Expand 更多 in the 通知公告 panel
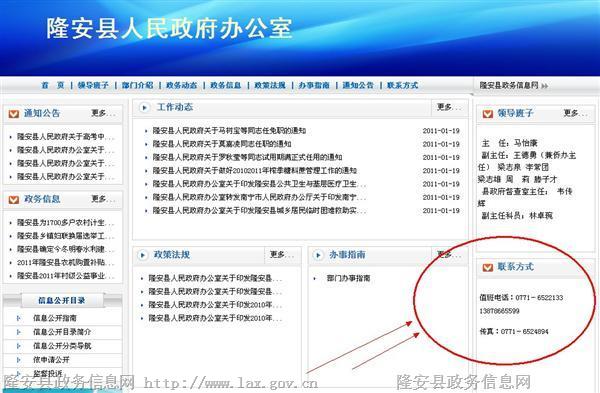600x393 pixels. 103,113
